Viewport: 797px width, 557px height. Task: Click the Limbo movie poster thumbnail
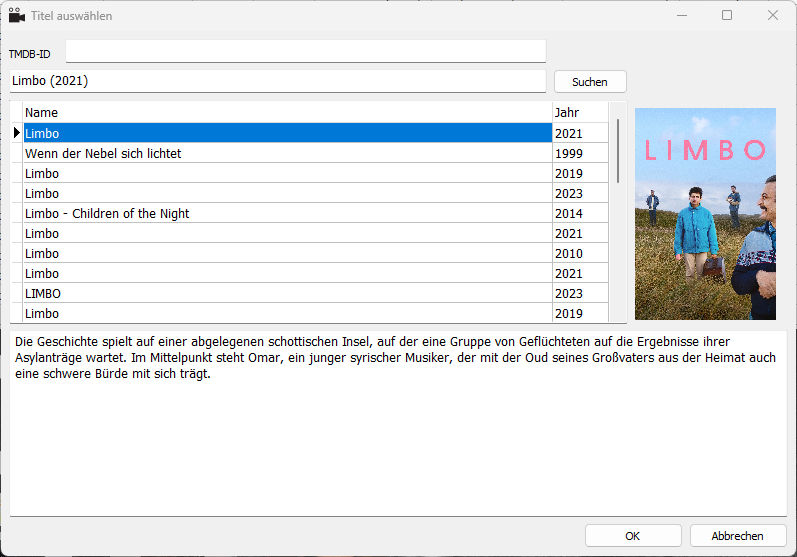[705, 214]
